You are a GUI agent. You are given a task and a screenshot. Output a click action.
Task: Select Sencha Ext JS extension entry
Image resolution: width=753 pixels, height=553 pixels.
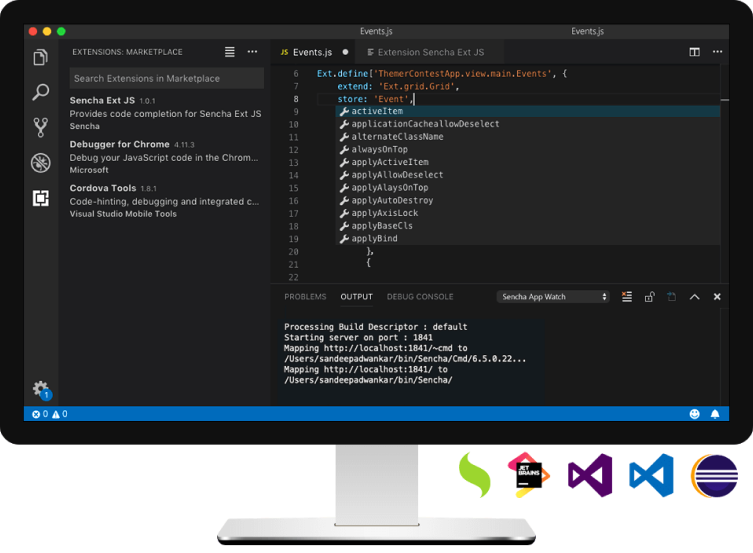(166, 113)
